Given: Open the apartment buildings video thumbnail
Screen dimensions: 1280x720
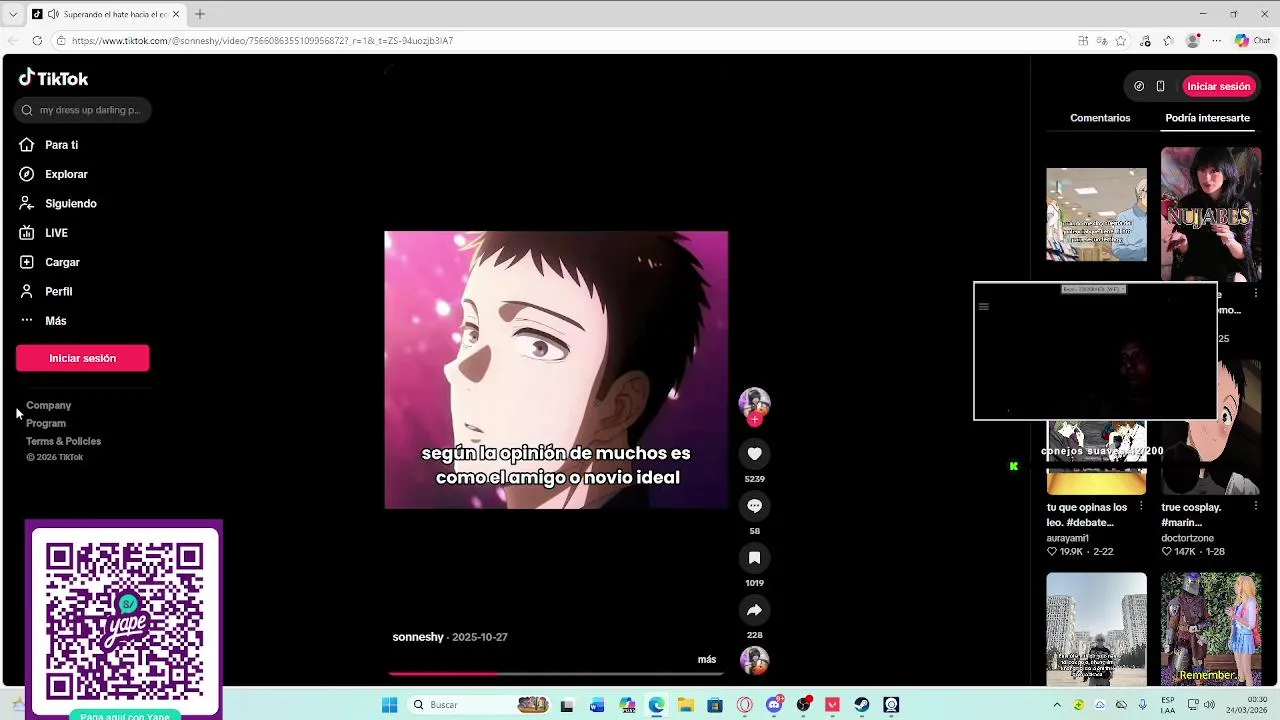Looking at the screenshot, I should click(x=1096, y=629).
